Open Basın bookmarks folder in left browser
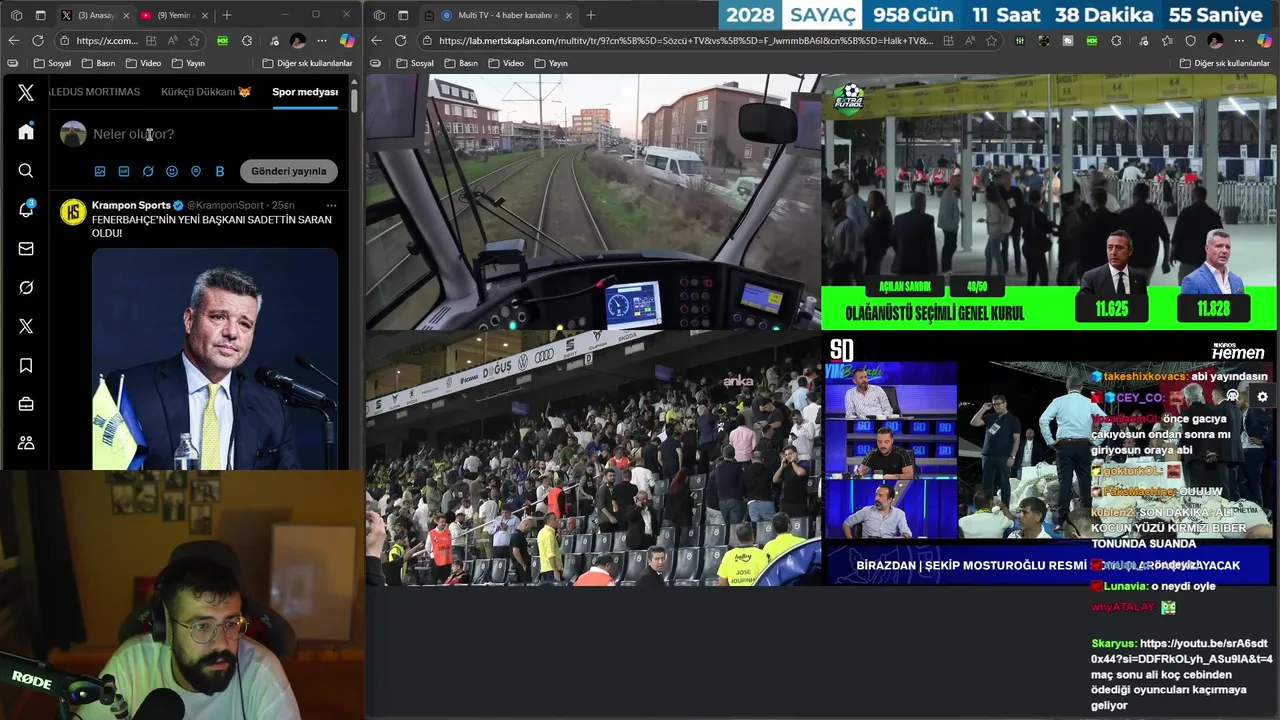Viewport: 1280px width, 720px height. click(x=97, y=63)
